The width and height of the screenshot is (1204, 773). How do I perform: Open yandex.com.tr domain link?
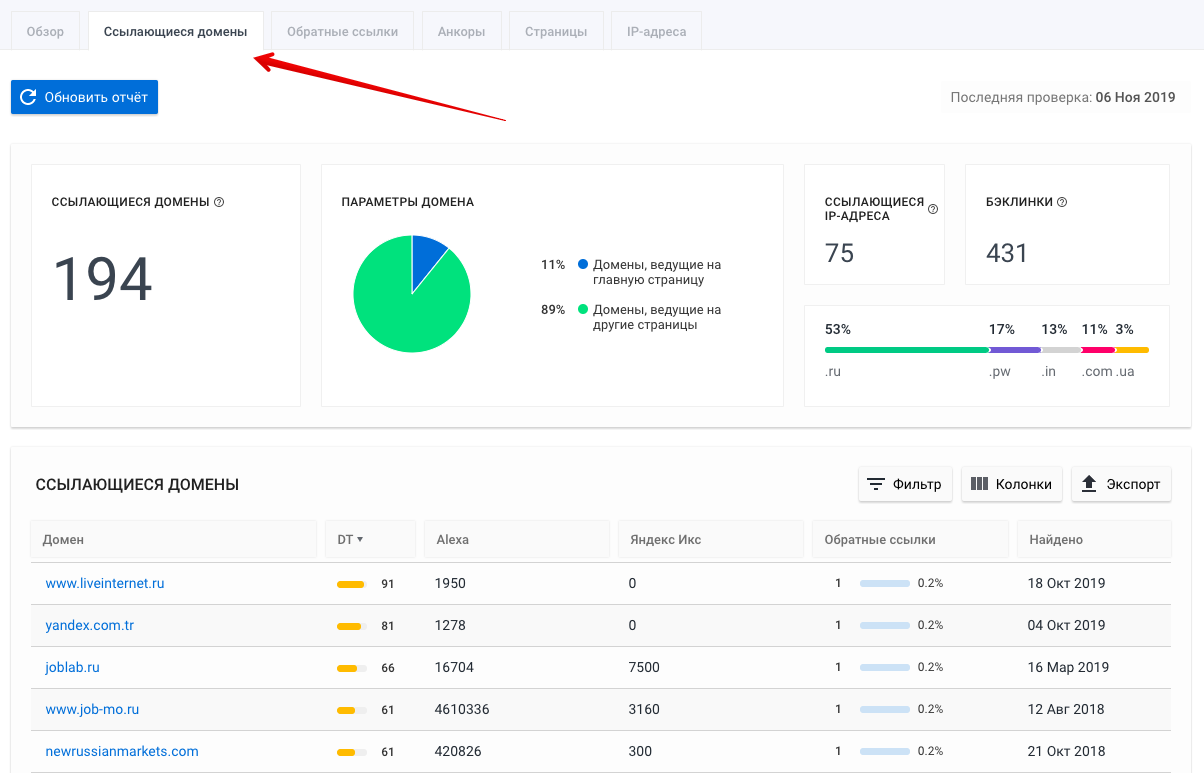tap(90, 625)
